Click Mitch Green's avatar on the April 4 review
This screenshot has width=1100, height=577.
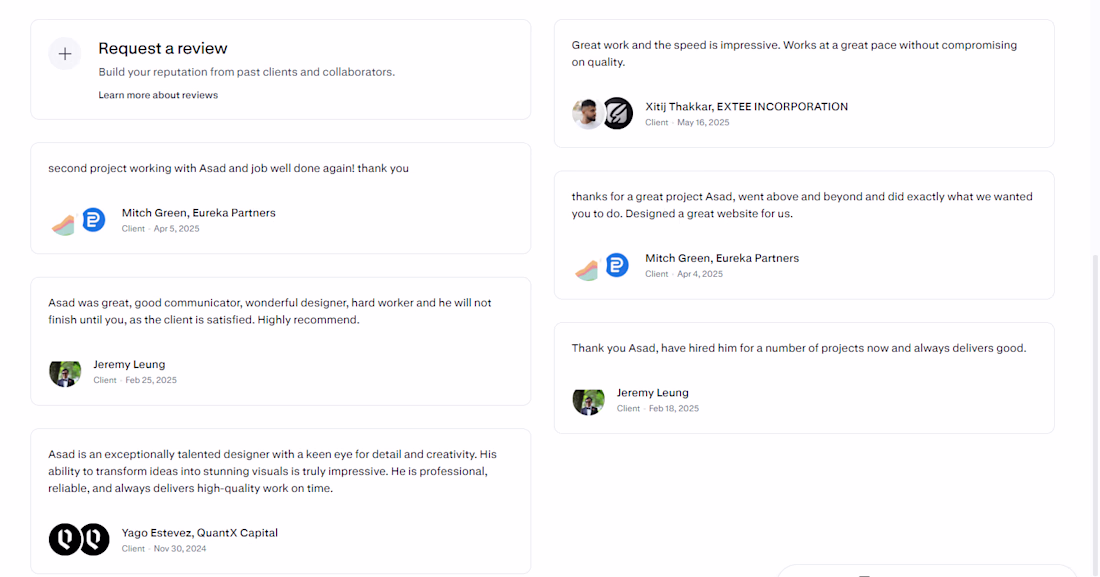pos(588,267)
